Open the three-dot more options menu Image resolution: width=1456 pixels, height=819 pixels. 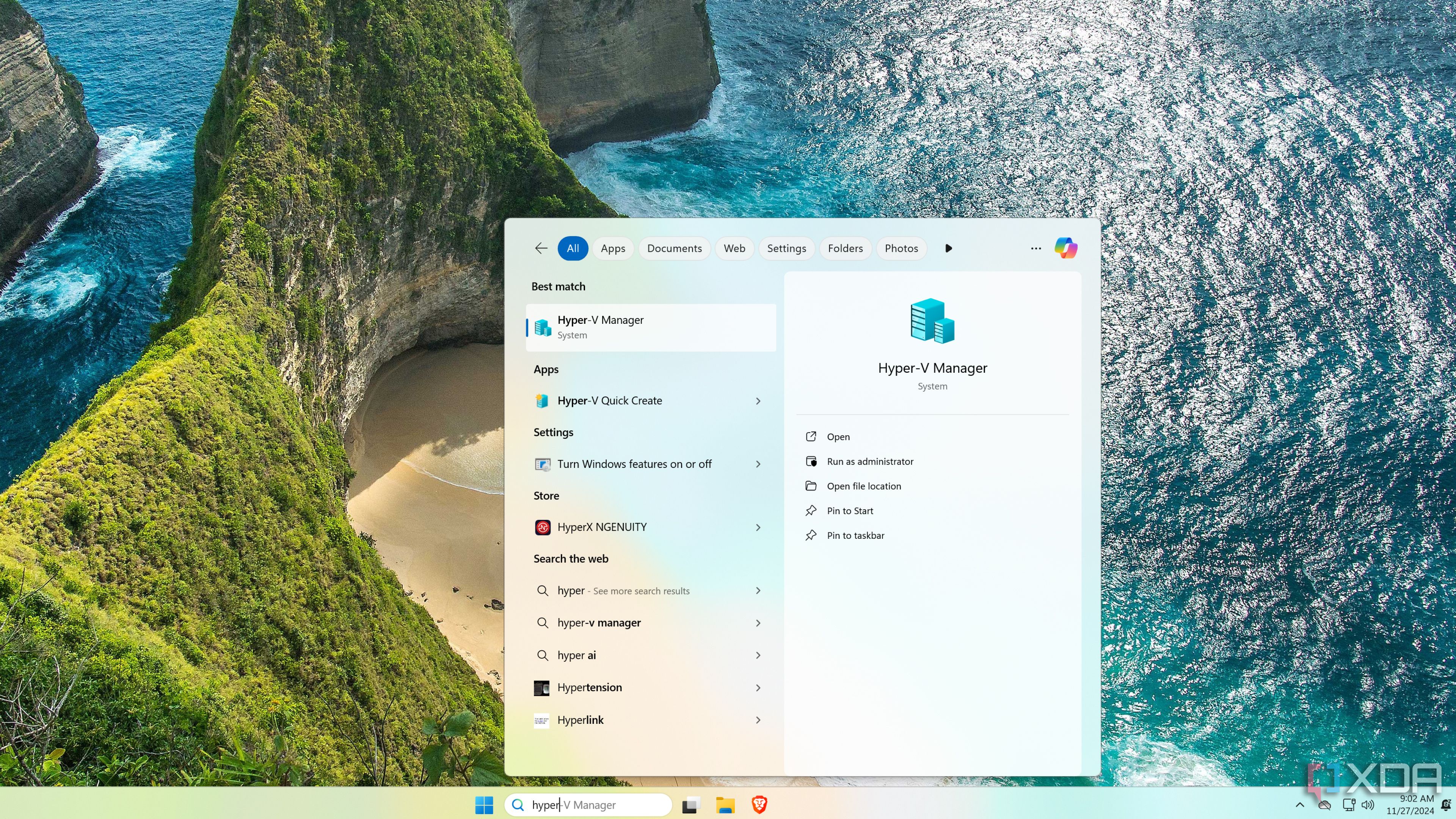coord(1036,248)
